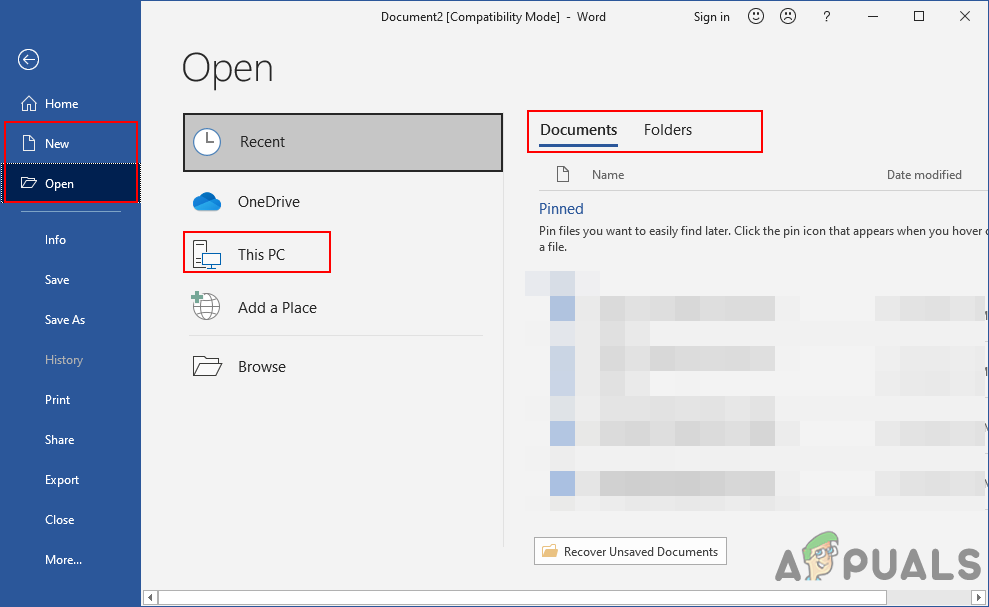Send a smile feedback face icon
989x607 pixels.
pyautogui.click(x=756, y=16)
